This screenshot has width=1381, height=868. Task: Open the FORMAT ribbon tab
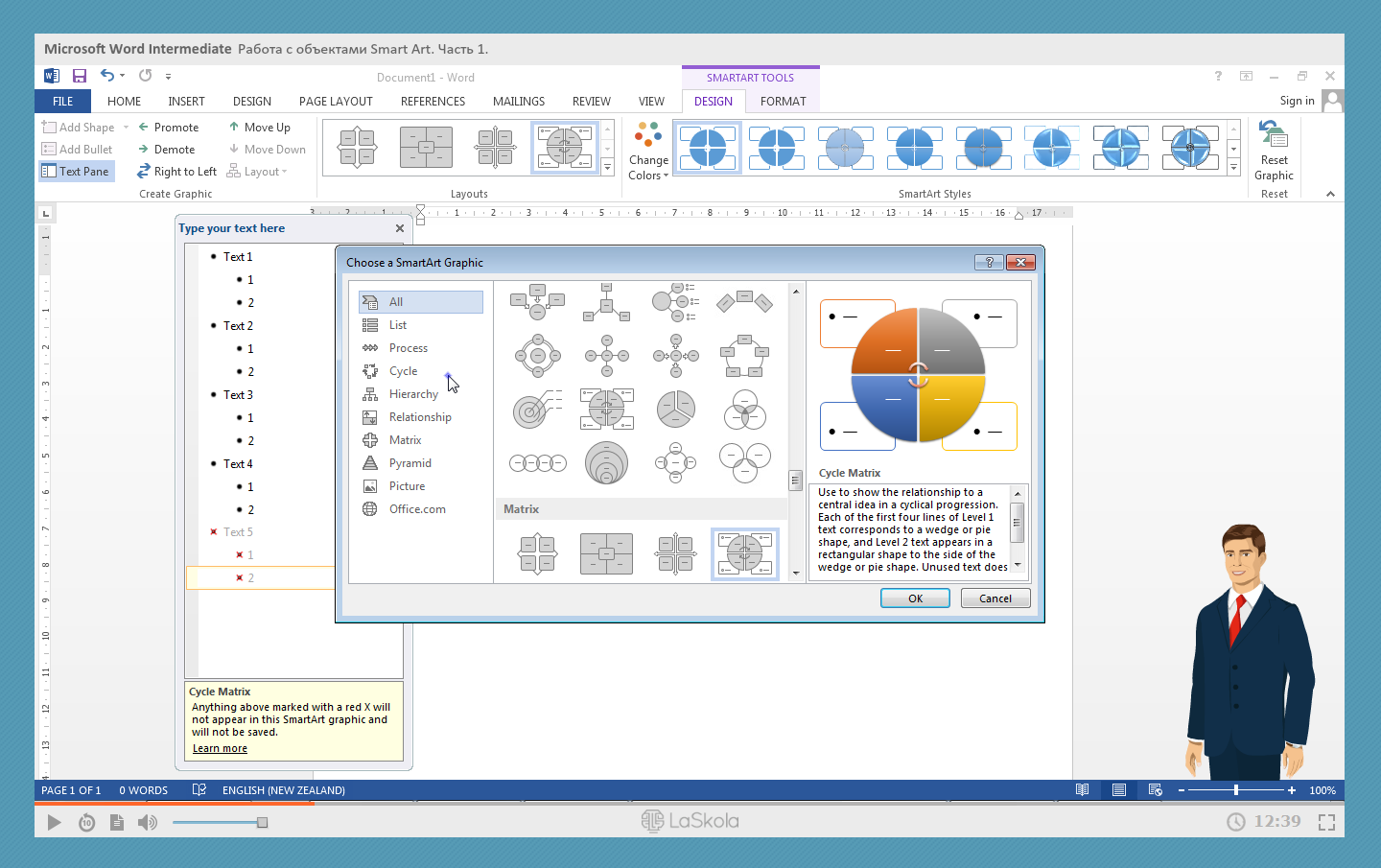point(783,102)
